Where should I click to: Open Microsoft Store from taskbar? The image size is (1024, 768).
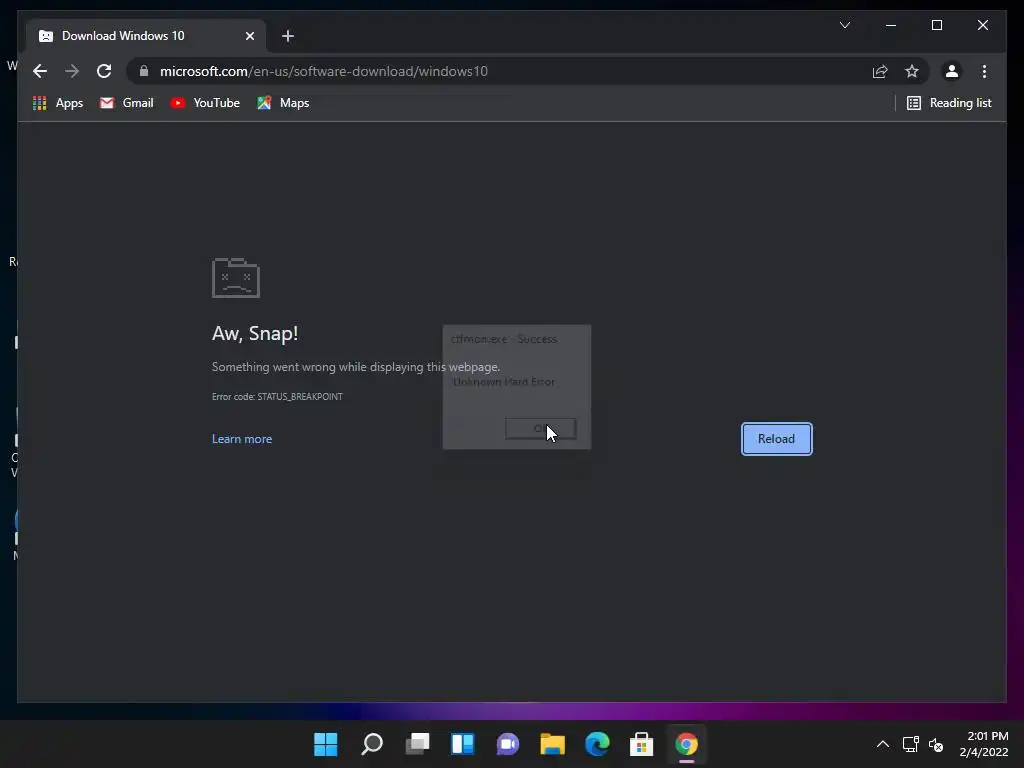click(641, 744)
